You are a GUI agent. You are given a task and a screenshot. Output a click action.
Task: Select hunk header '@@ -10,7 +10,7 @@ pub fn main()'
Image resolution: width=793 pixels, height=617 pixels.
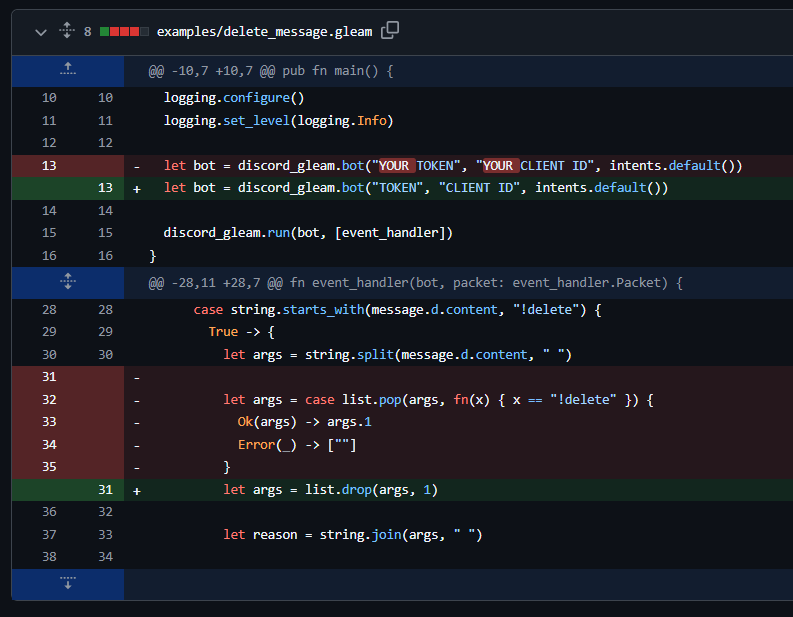click(x=271, y=71)
